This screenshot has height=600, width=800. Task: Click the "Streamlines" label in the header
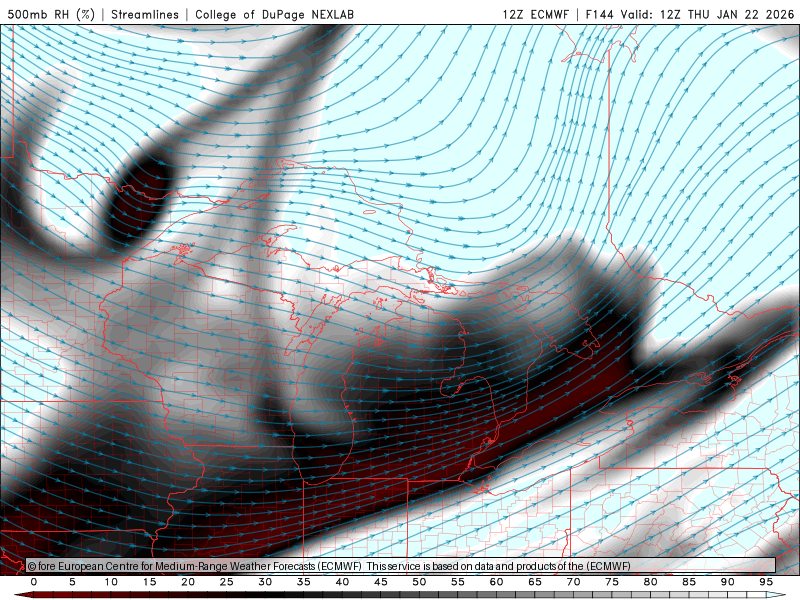[145, 14]
